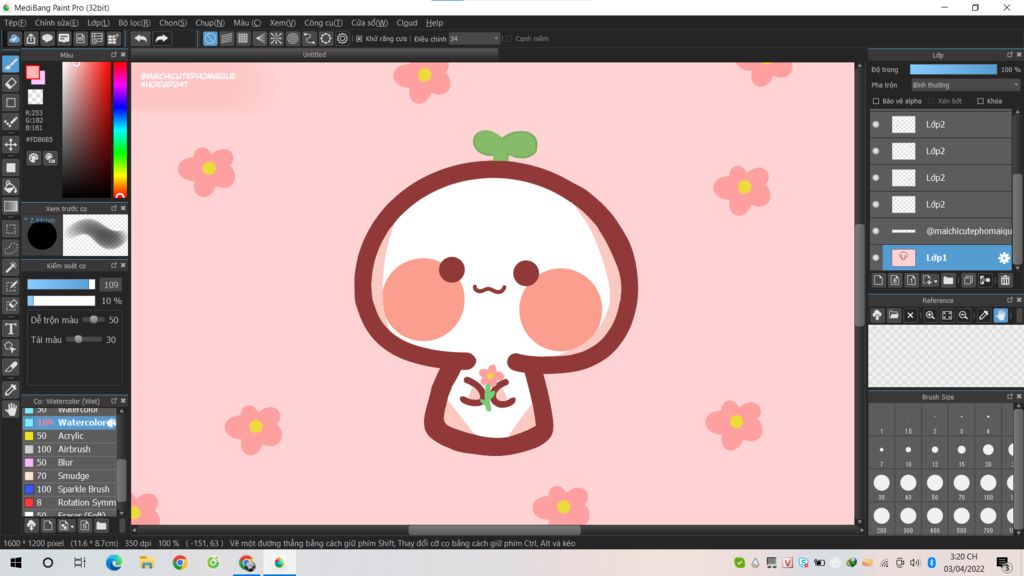Viewport: 1024px width, 576px height.
Task: Select the Text tool
Action: pos(10,328)
